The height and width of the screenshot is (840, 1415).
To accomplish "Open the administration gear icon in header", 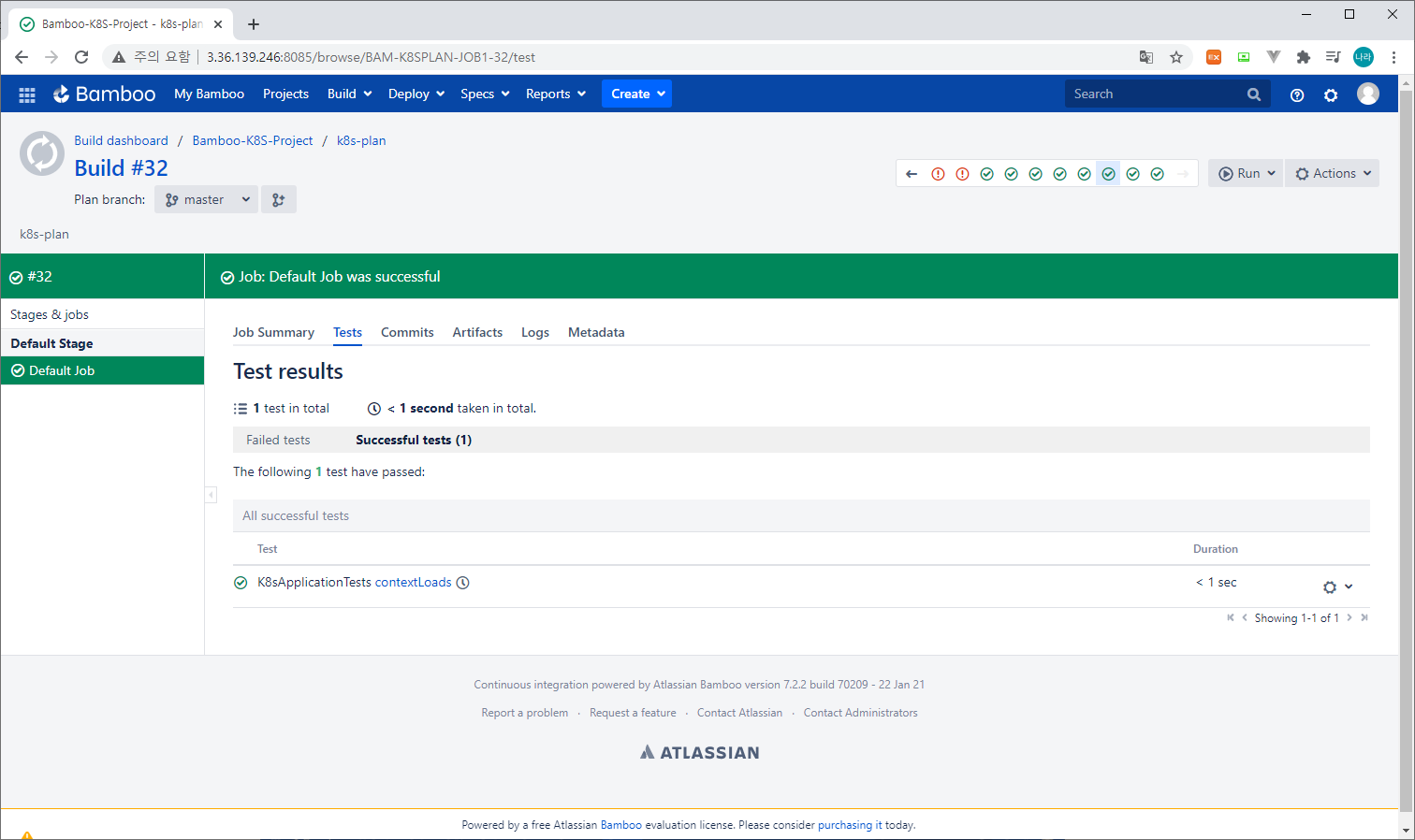I will [1331, 94].
